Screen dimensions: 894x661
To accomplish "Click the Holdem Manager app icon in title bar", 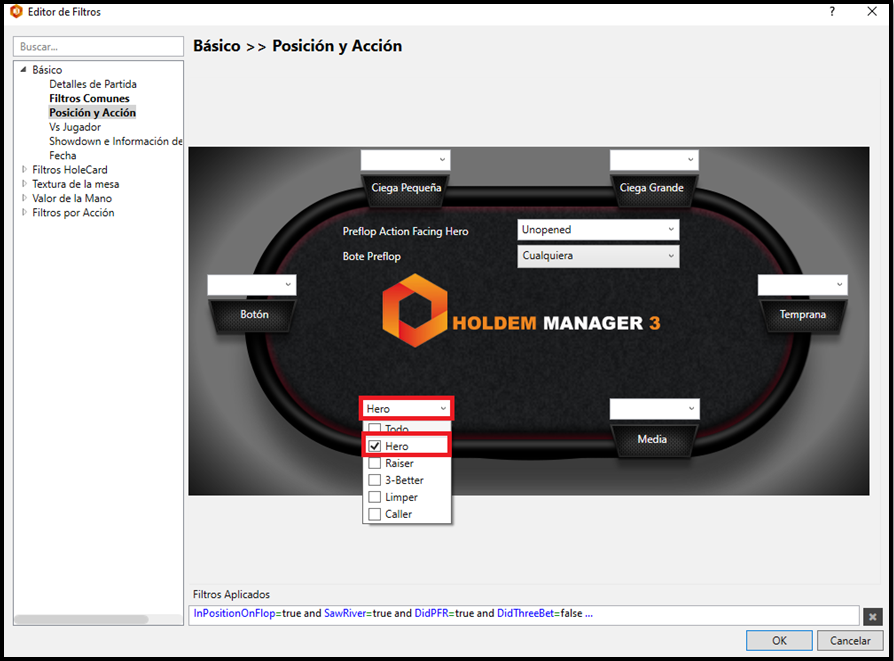I will pos(17,11).
